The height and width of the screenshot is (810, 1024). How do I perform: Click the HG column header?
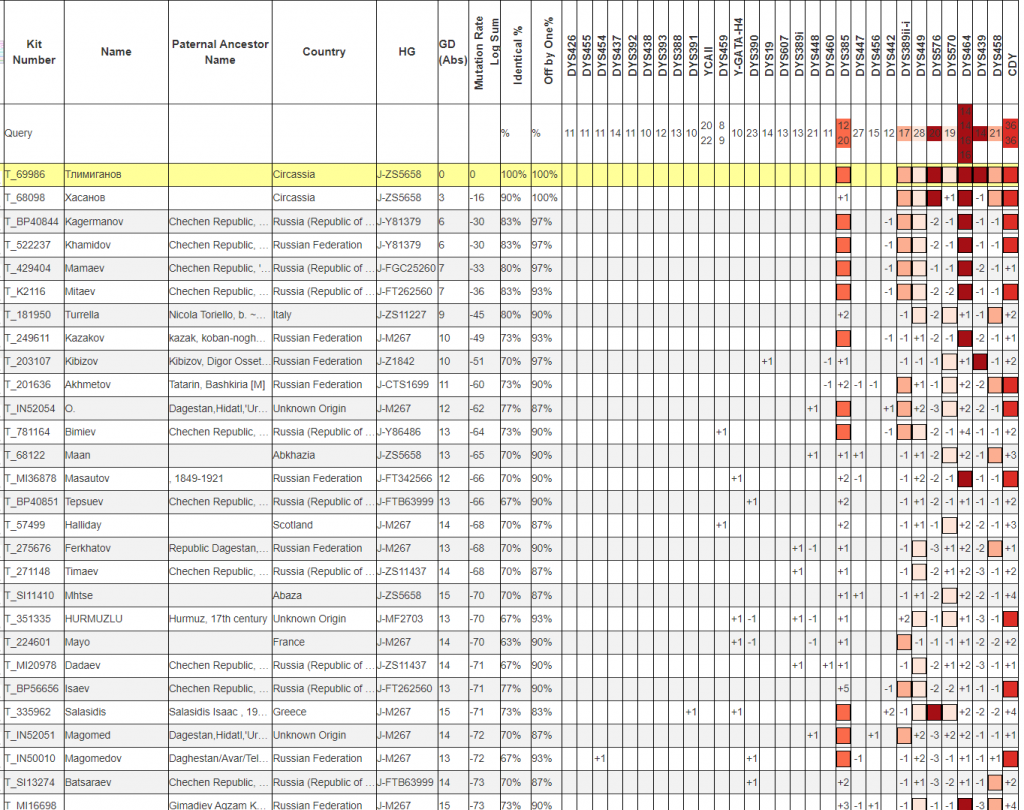pyautogui.click(x=406, y=52)
